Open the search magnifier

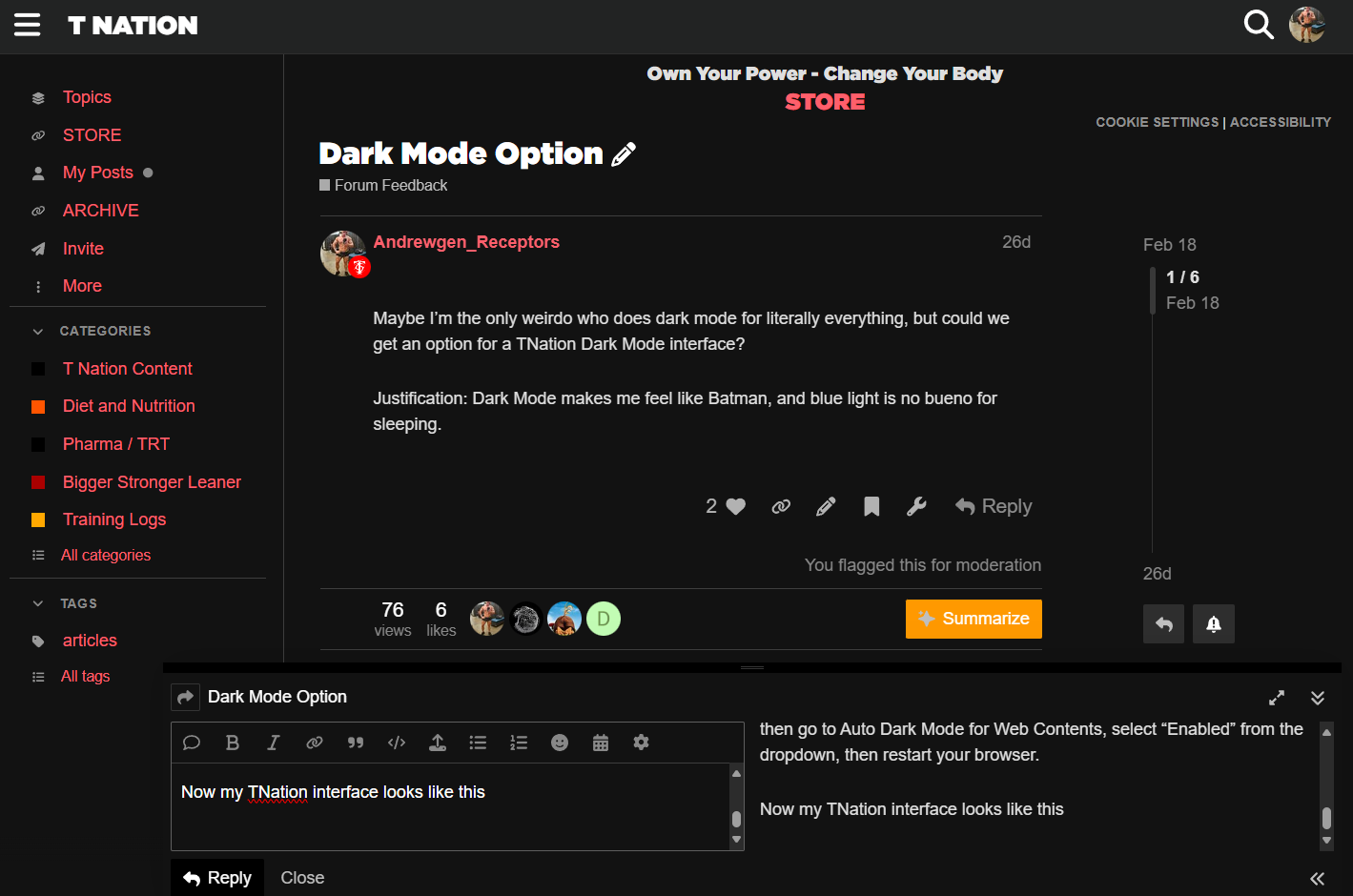pyautogui.click(x=1259, y=25)
